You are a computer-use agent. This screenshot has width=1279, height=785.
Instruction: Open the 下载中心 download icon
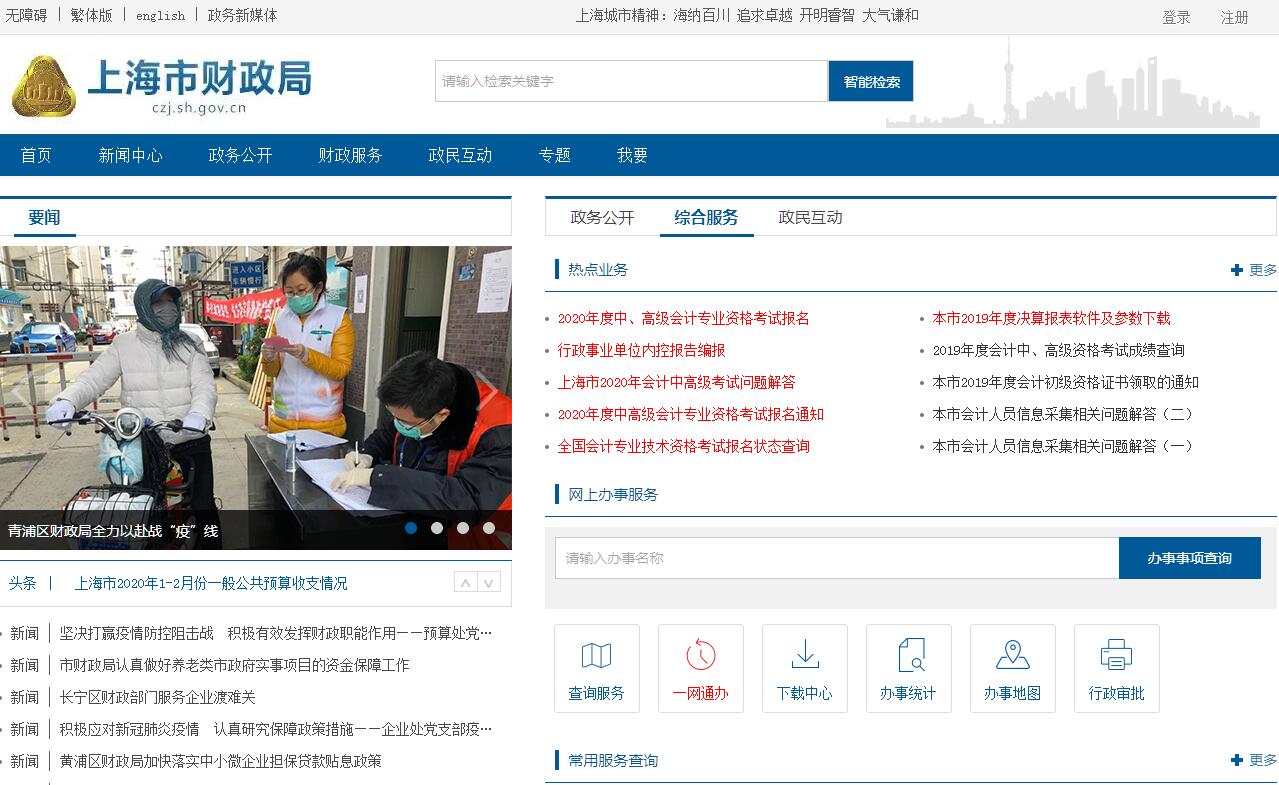[804, 656]
